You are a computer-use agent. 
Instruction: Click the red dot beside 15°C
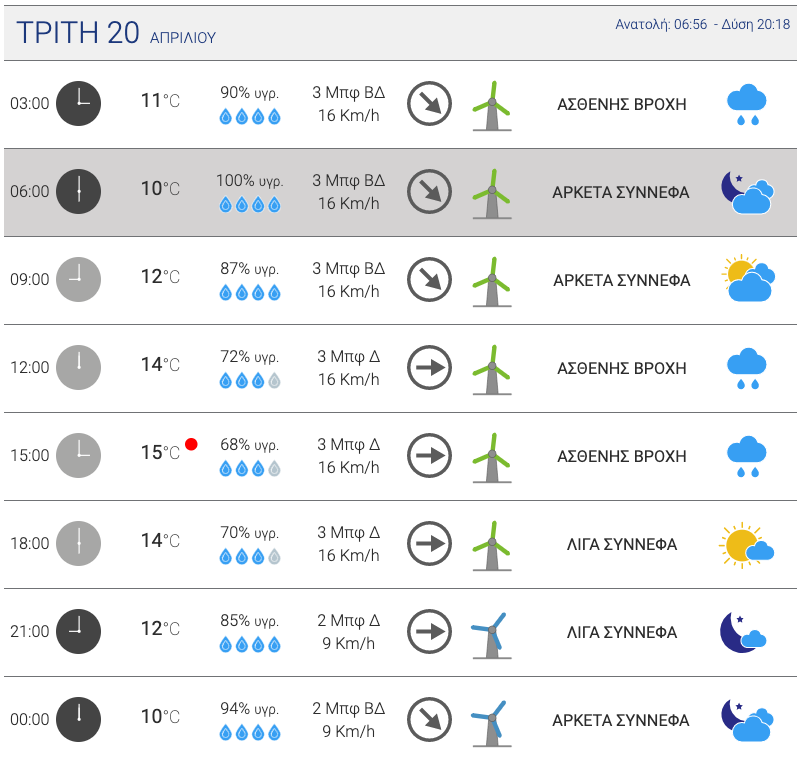pyautogui.click(x=191, y=444)
